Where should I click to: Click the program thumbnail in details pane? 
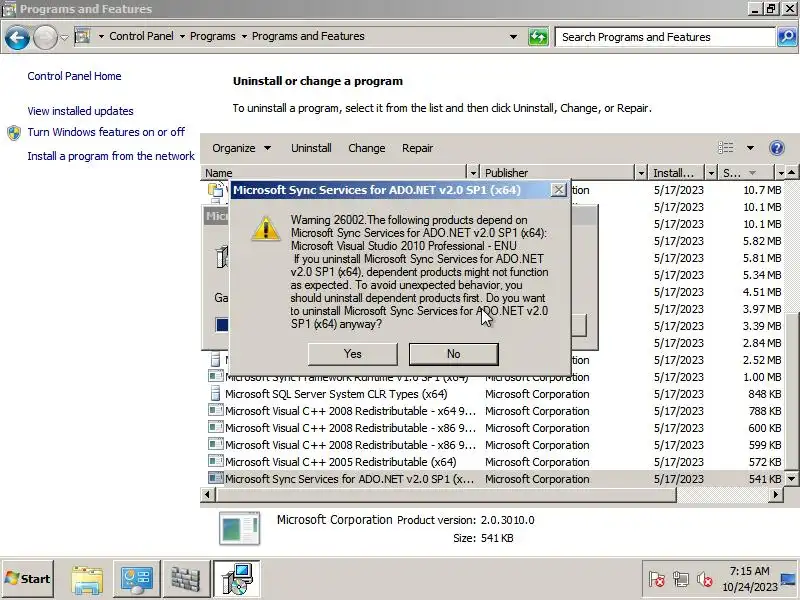coord(239,529)
